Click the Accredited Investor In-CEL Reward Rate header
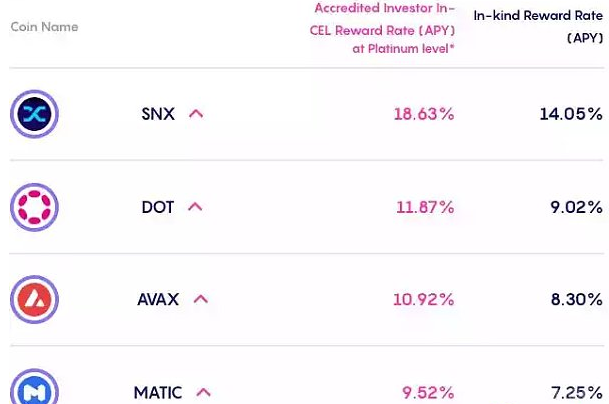 382,29
